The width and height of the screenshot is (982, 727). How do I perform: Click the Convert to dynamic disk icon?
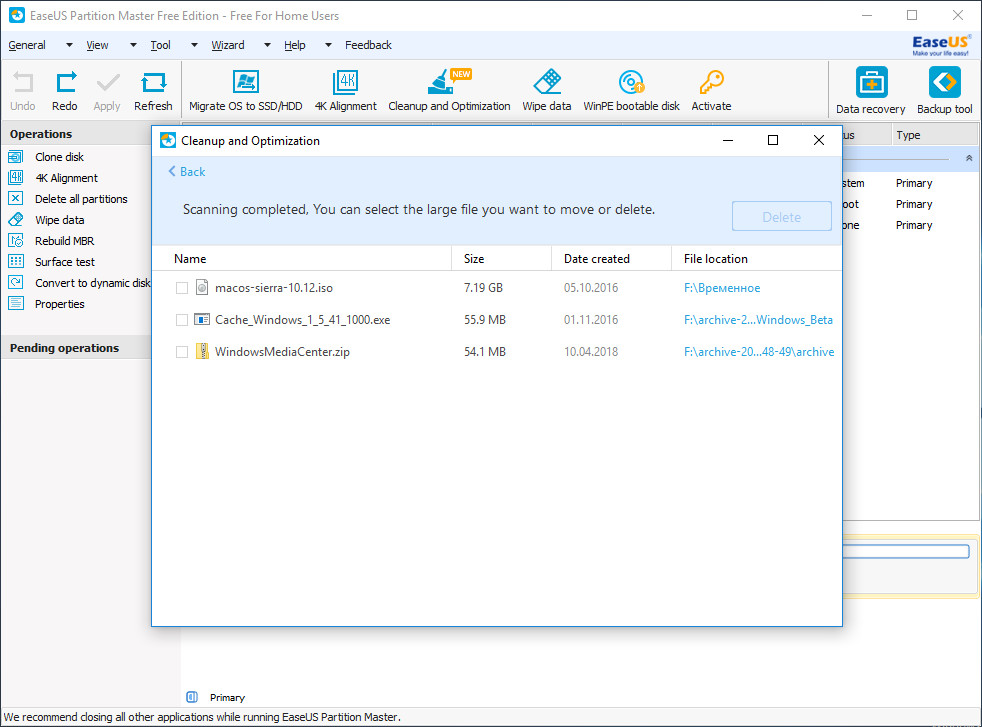pos(16,282)
